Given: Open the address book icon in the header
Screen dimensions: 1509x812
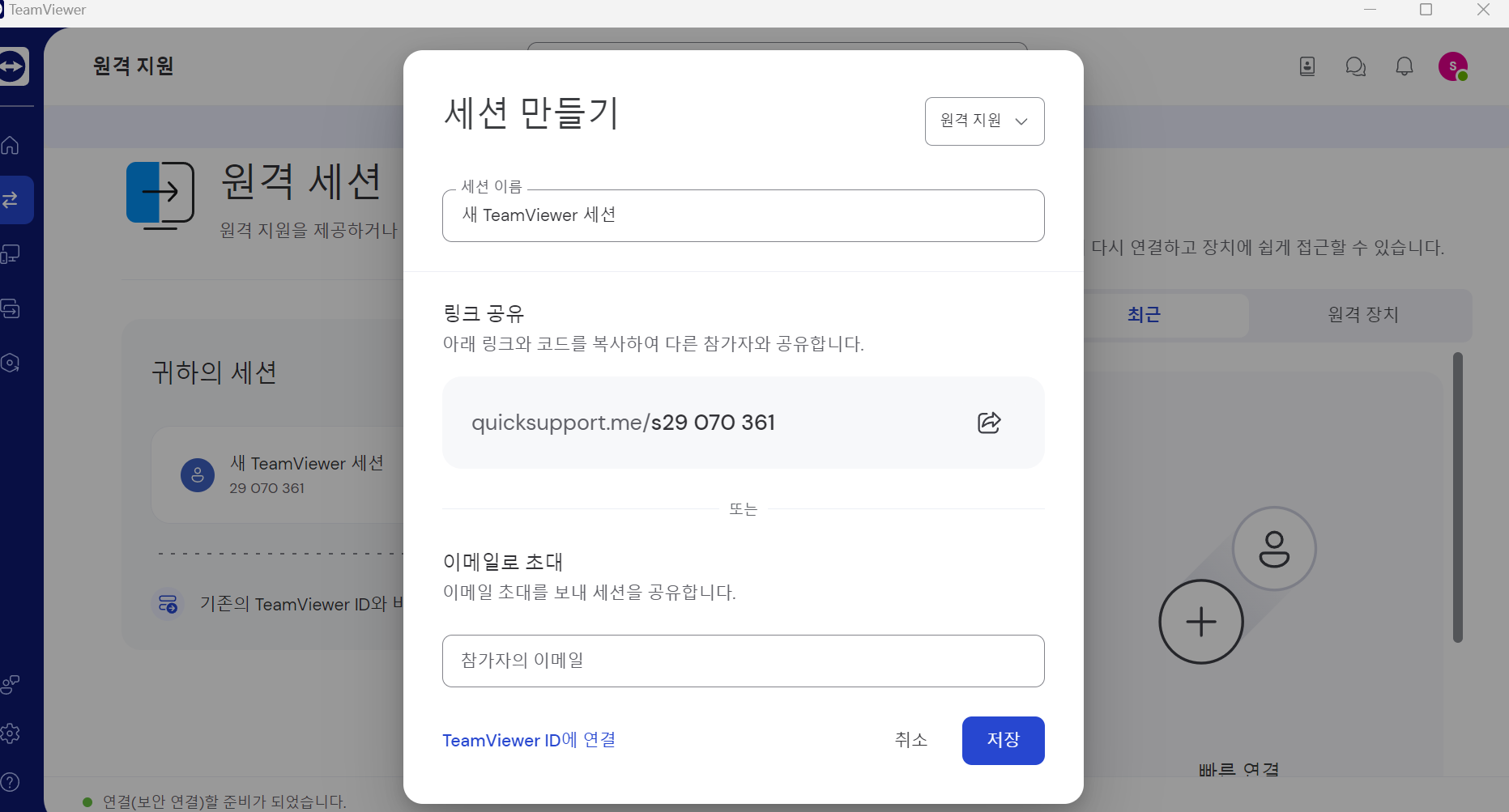Looking at the screenshot, I should point(1307,66).
